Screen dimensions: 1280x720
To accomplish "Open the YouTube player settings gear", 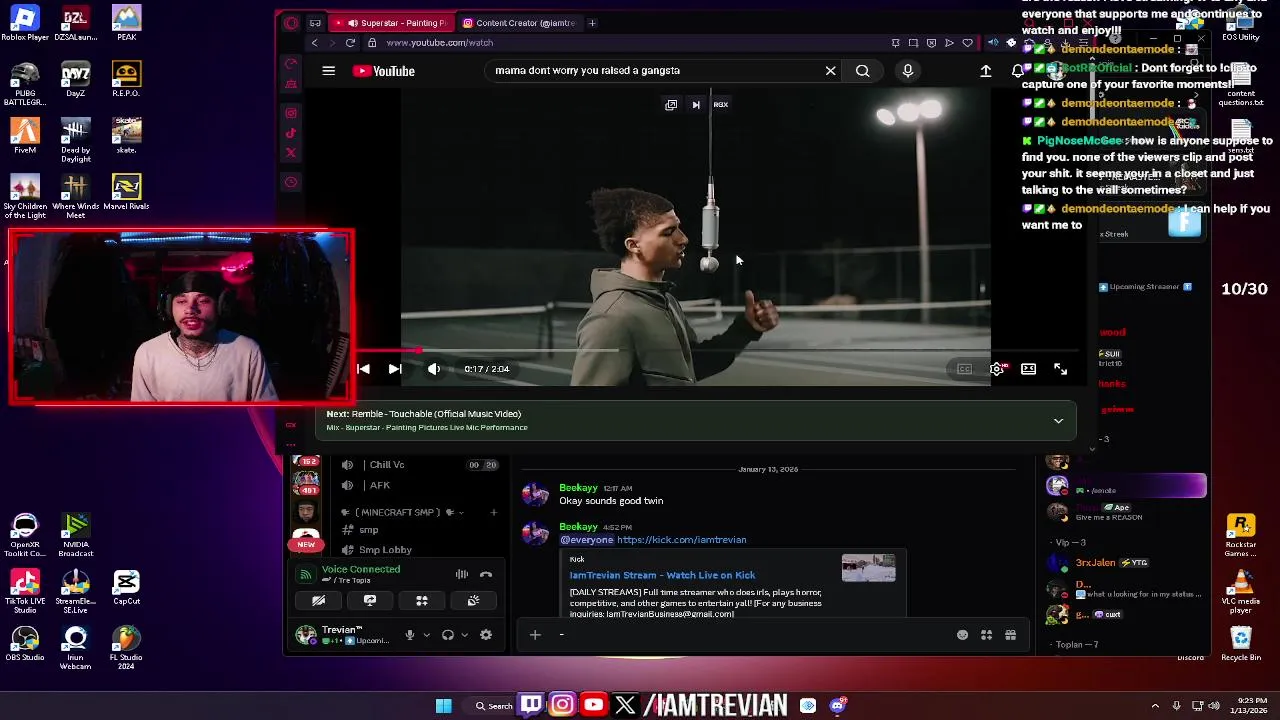I will coord(997,369).
